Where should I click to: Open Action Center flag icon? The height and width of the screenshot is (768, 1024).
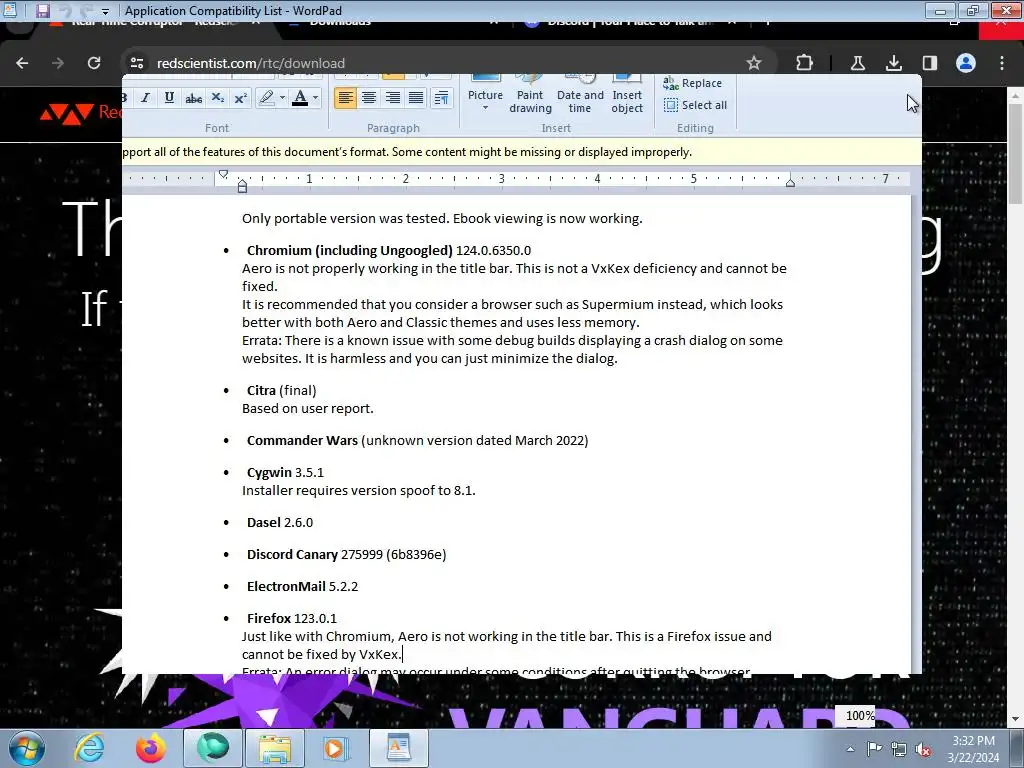(874, 749)
